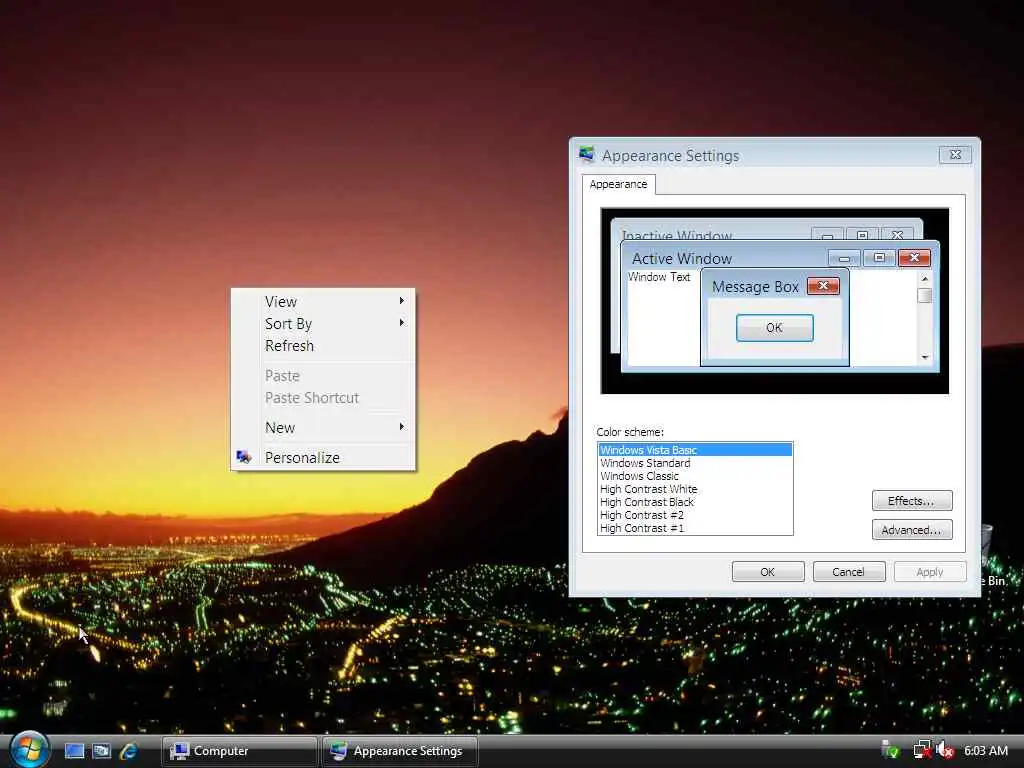Cancel the Appearance Settings dialog
This screenshot has width=1024, height=768.
pos(848,571)
